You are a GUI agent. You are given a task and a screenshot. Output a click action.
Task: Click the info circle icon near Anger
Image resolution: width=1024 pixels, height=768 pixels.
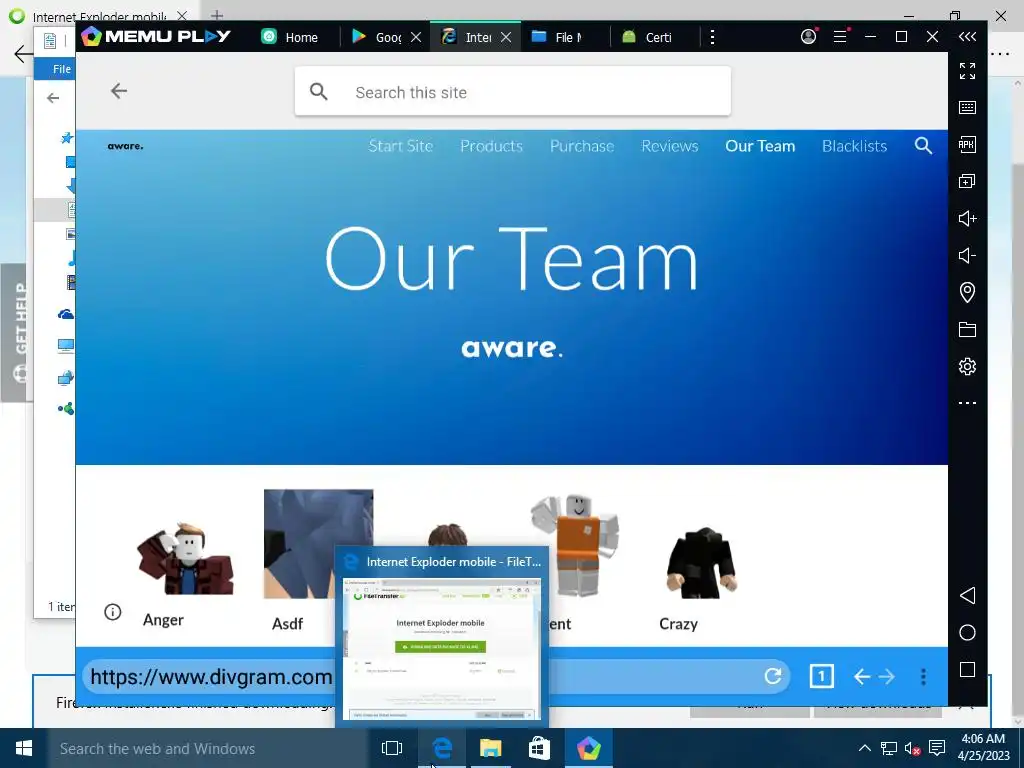pyautogui.click(x=112, y=612)
